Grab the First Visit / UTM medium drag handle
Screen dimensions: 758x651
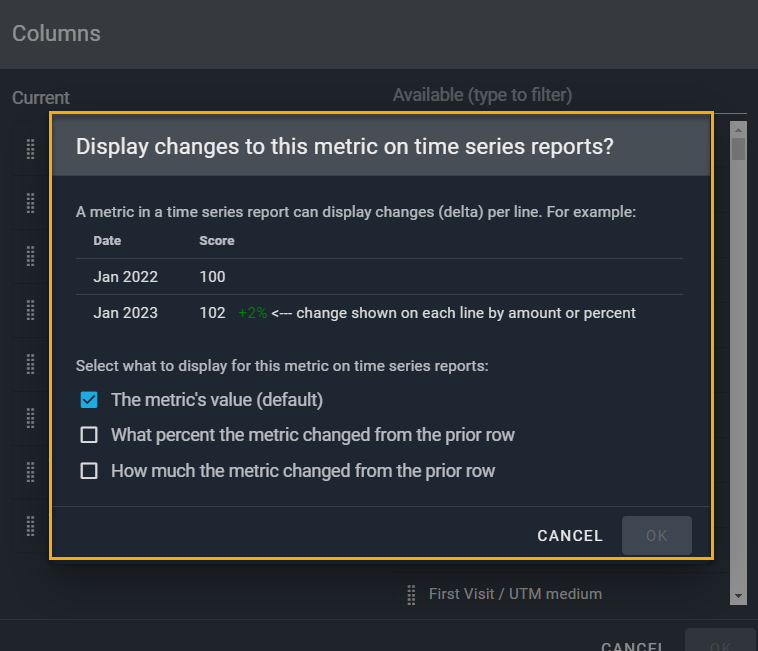pyautogui.click(x=411, y=595)
